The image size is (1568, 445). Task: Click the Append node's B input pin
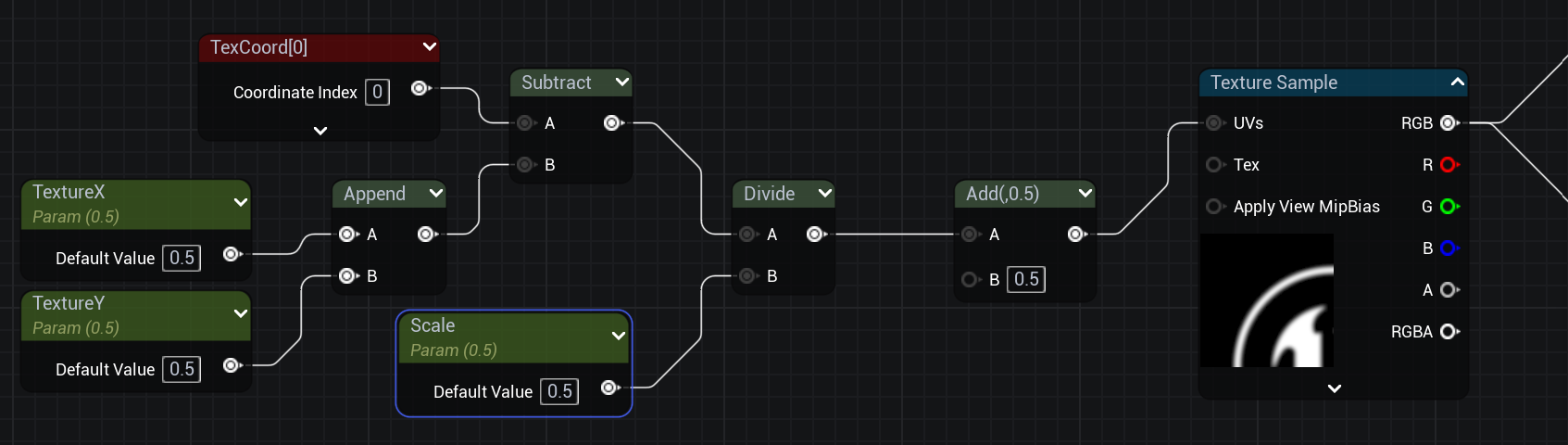tap(348, 275)
